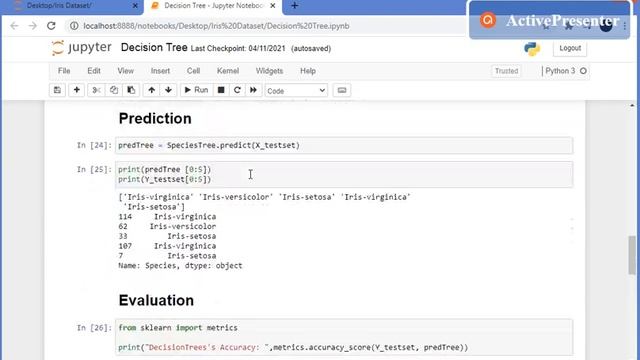
Task: Open the Widgets menu
Action: (x=269, y=71)
